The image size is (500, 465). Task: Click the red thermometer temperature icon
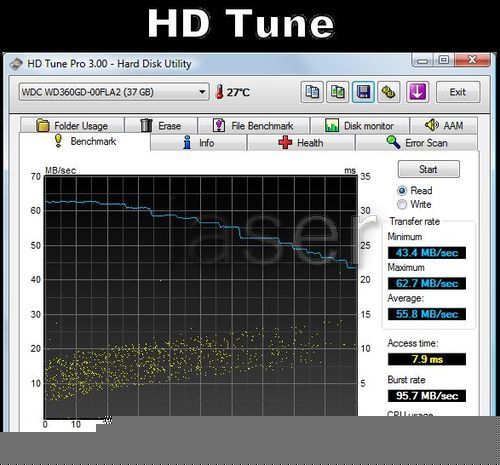click(219, 92)
